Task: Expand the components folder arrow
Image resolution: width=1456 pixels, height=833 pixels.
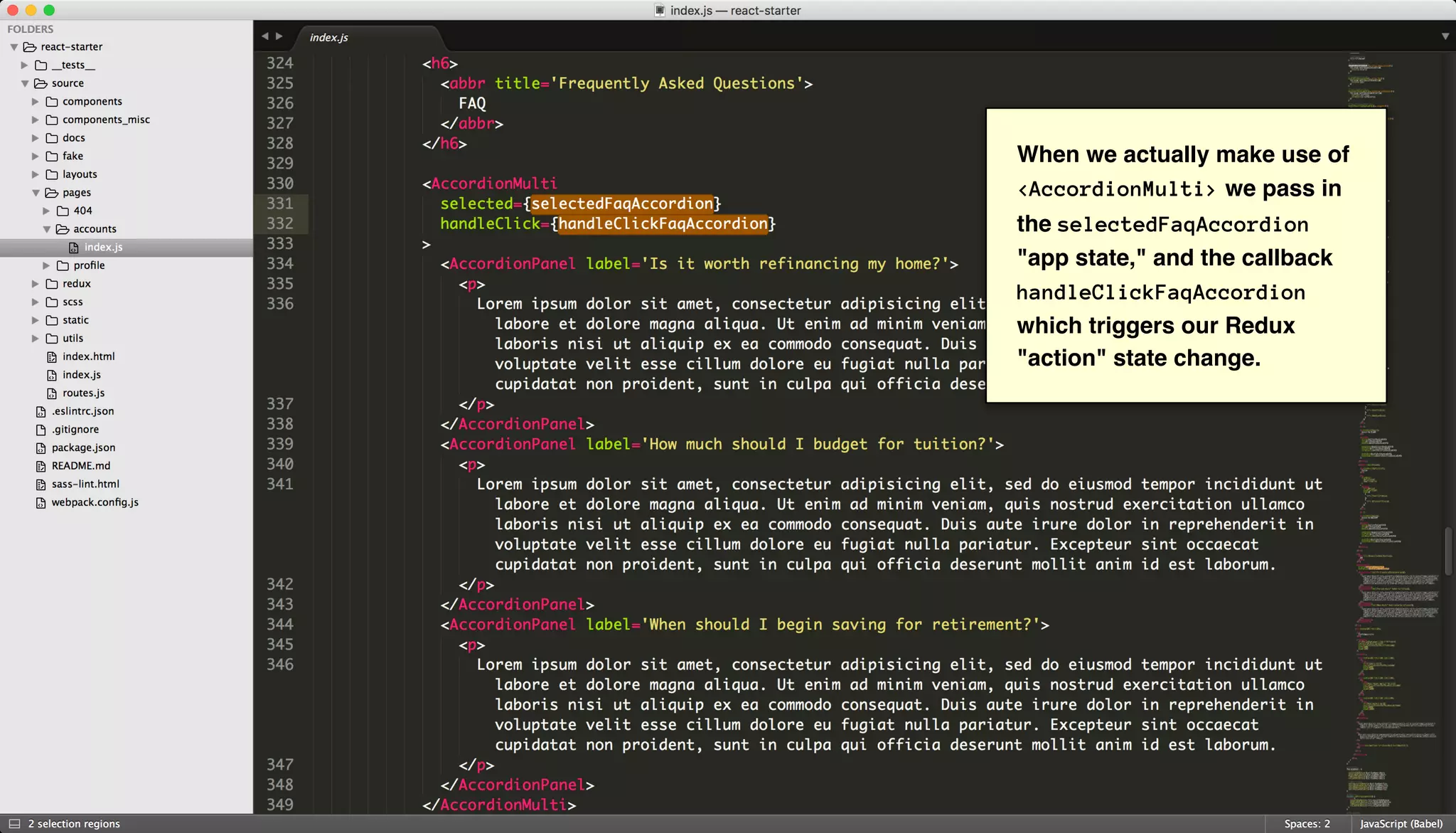Action: [36, 102]
